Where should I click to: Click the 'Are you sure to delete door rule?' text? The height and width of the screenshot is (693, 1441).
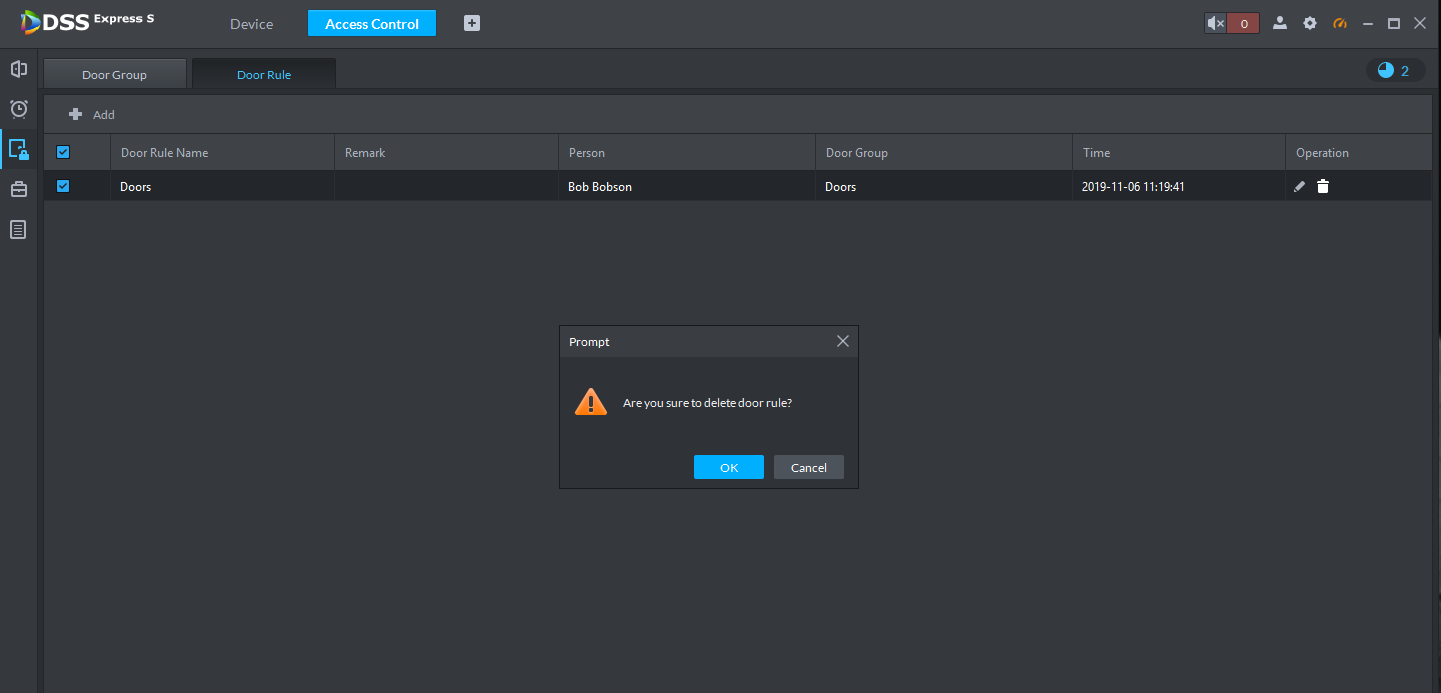point(708,403)
